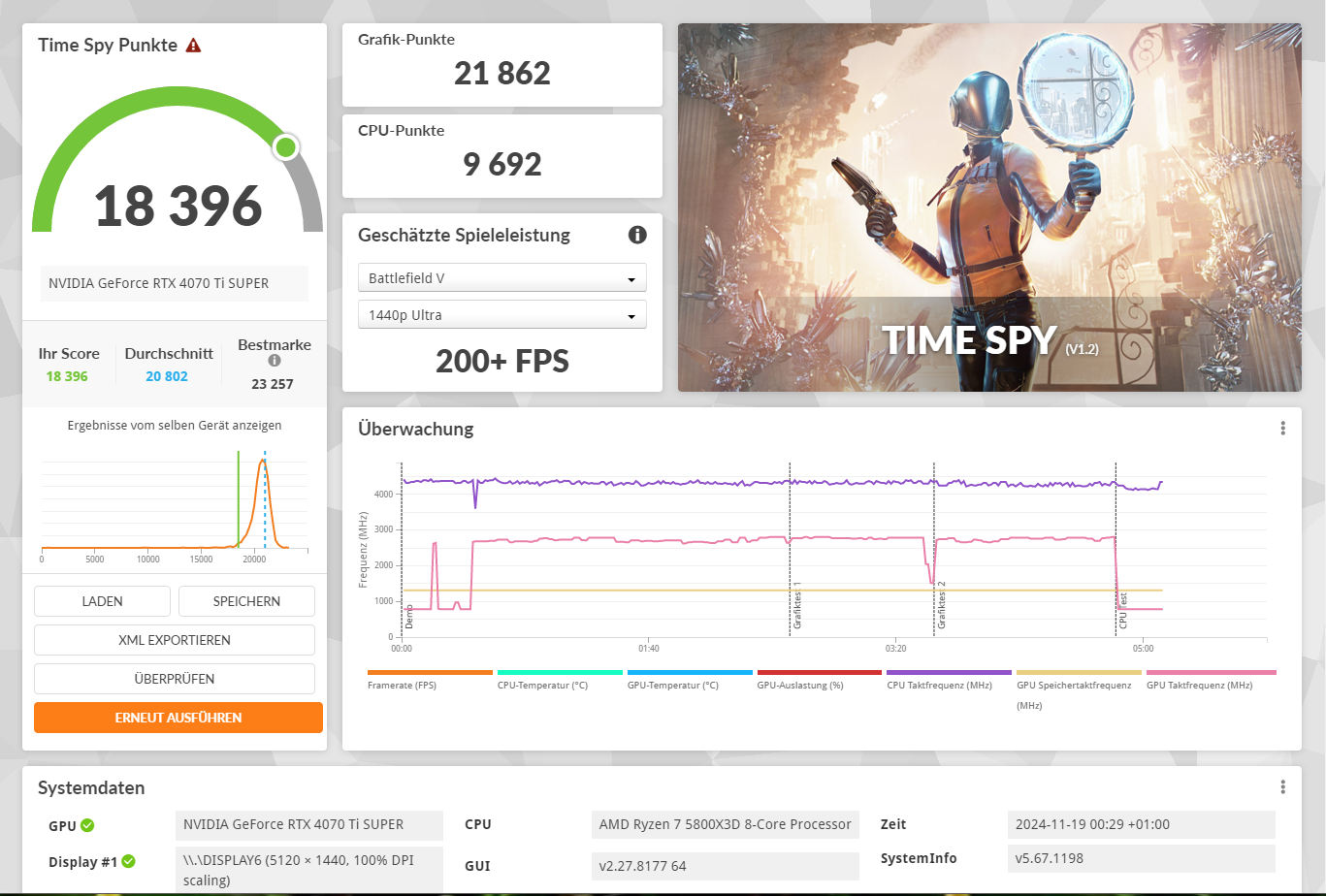Click the info icon under Bestmarke
The height and width of the screenshot is (896, 1326).
tap(275, 361)
